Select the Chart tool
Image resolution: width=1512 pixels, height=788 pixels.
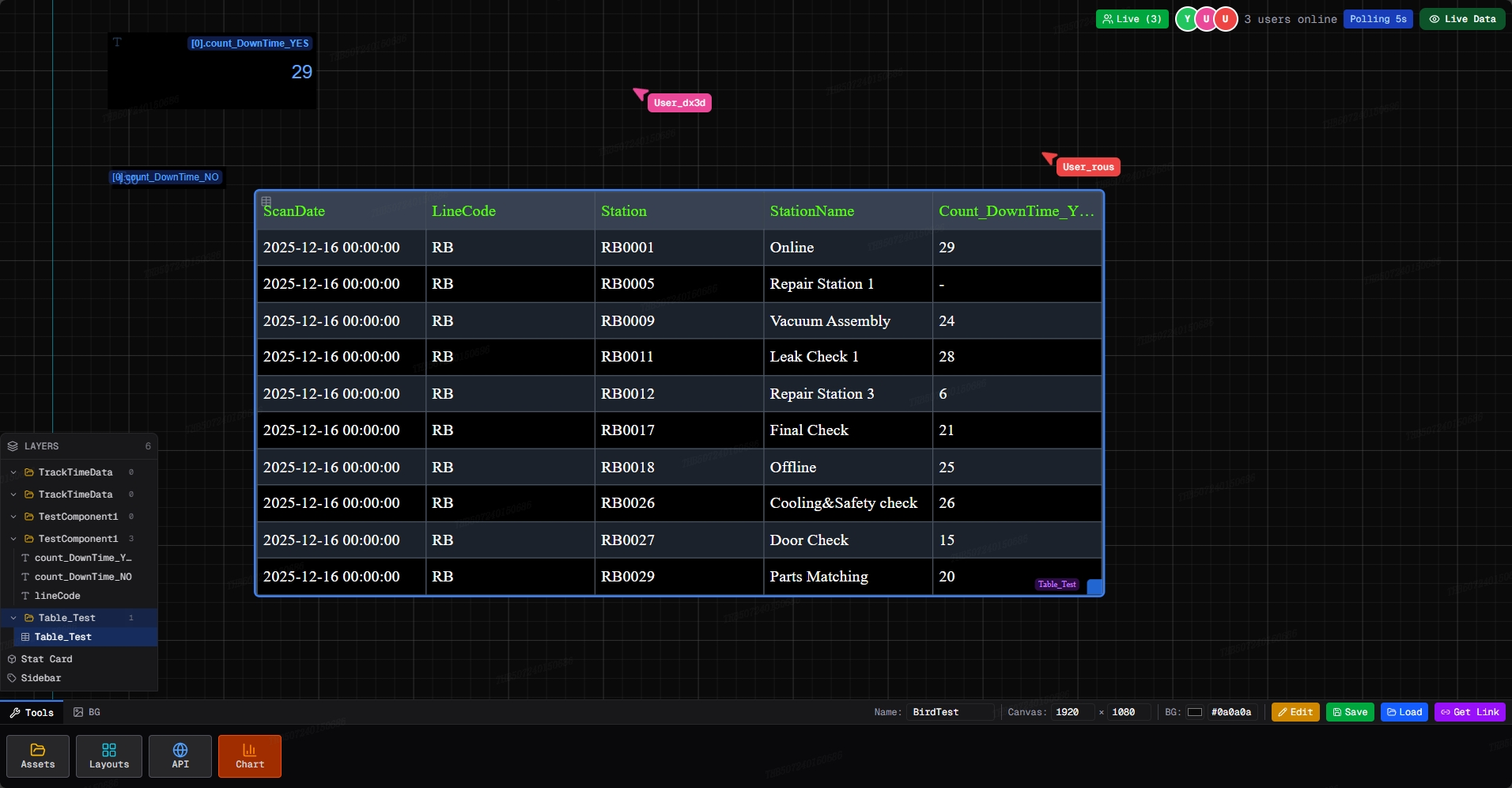pos(250,756)
